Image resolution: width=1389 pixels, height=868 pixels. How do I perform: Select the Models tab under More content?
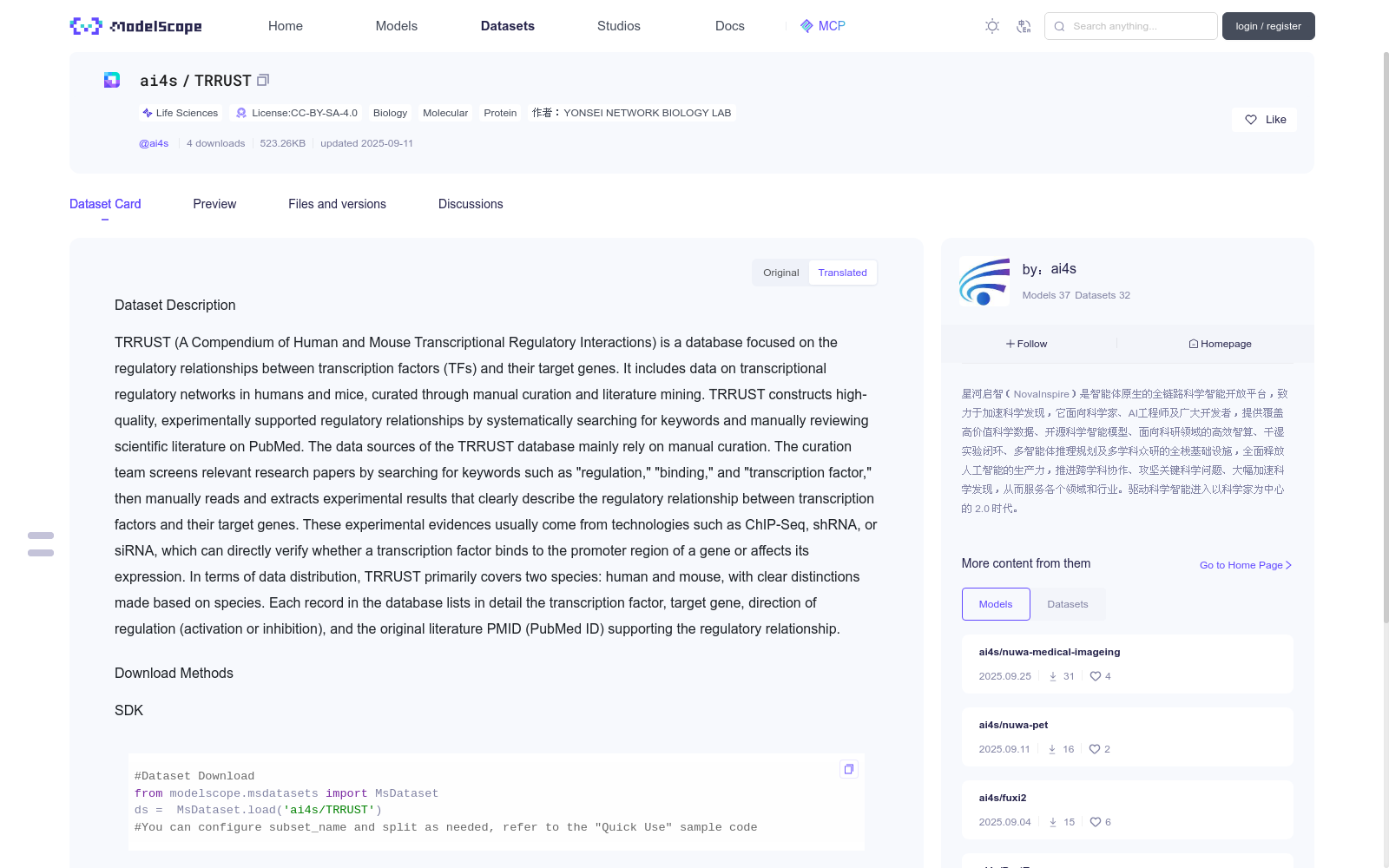[x=996, y=604]
